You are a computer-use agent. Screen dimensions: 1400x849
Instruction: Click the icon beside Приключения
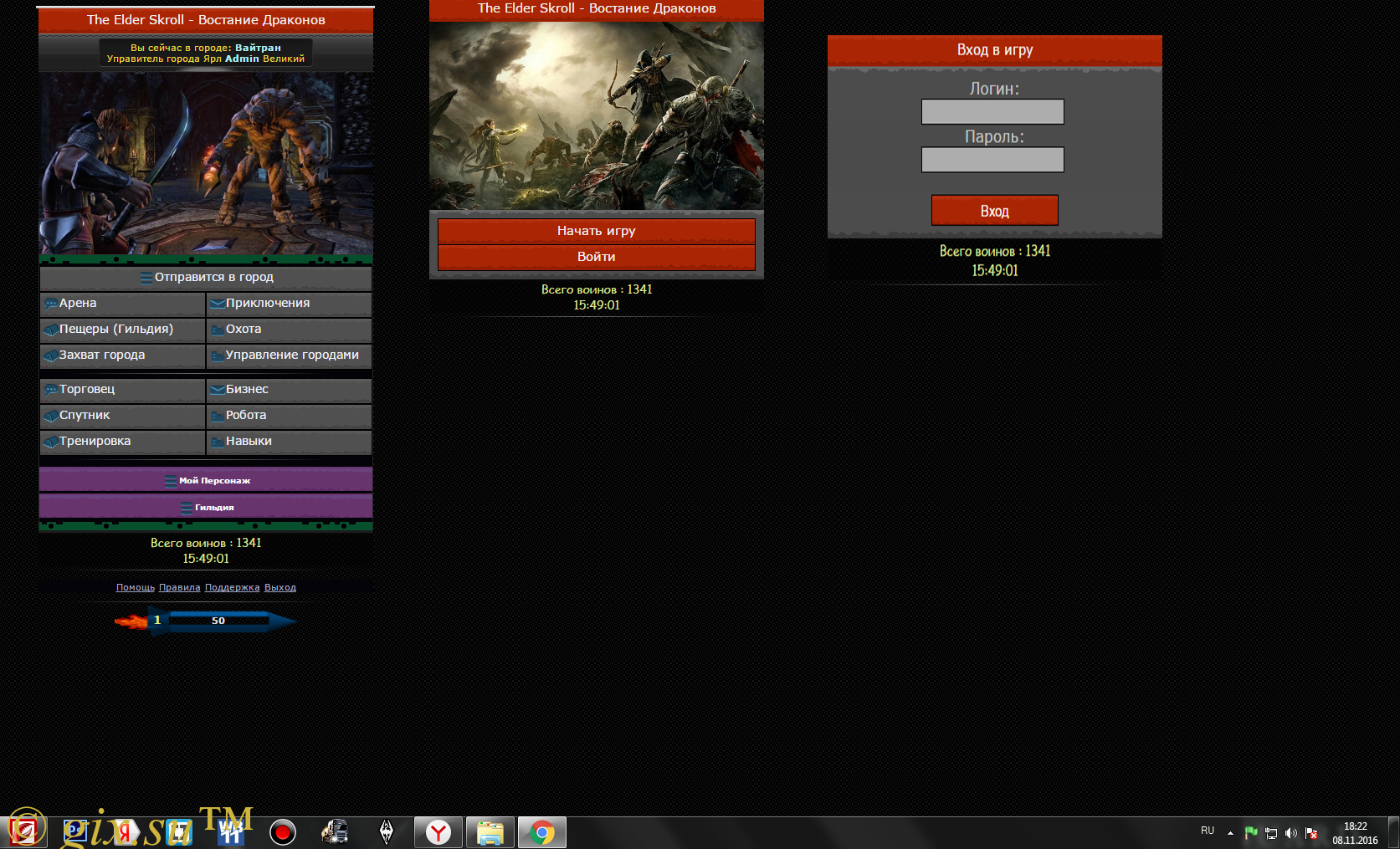pyautogui.click(x=218, y=304)
